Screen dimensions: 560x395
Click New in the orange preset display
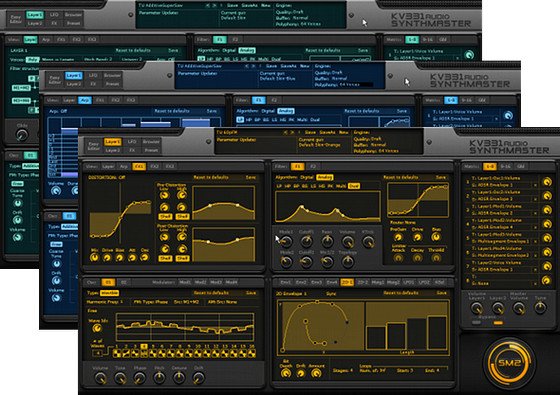pyautogui.click(x=344, y=132)
